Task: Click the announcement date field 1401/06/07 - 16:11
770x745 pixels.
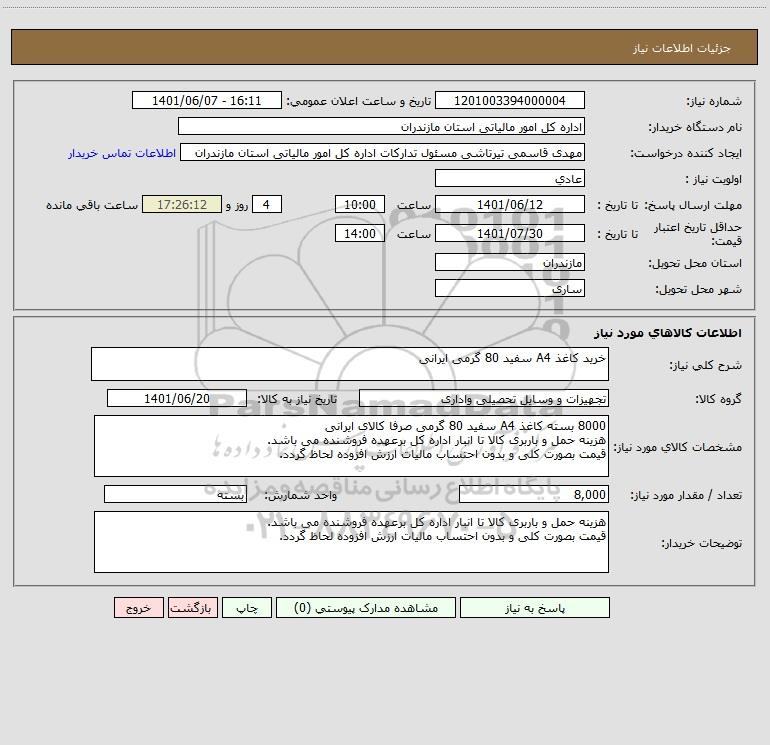Action: coord(207,100)
